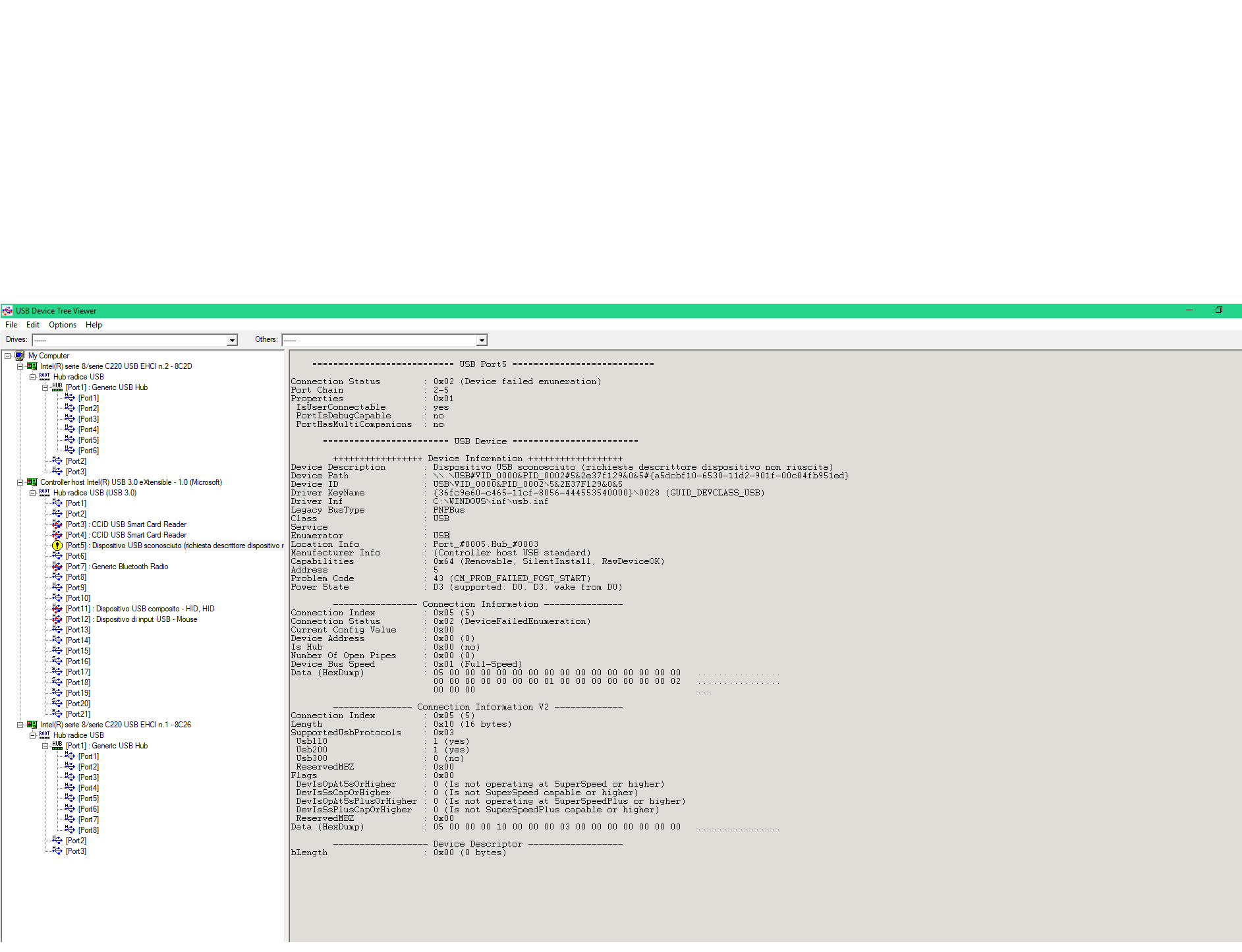The image size is (1242, 952).
Task: Click the composite HID device icon on Port11
Action: (57, 608)
